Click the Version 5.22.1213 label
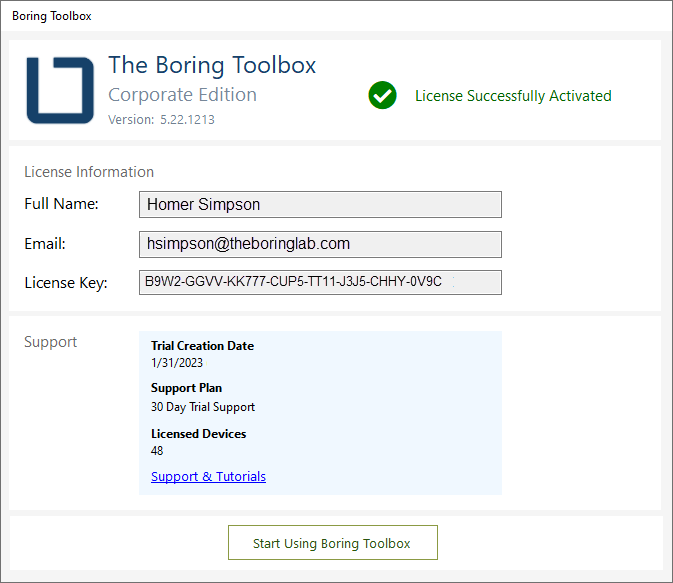Image resolution: width=673 pixels, height=583 pixels. [161, 119]
